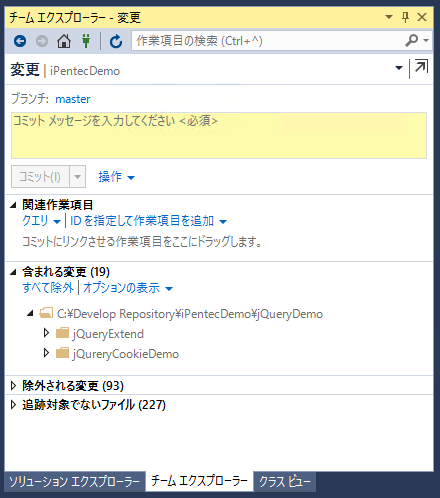Expand the 追跡対象でないファイル (227) section
This screenshot has height=498, width=440.
pyautogui.click(x=13, y=405)
